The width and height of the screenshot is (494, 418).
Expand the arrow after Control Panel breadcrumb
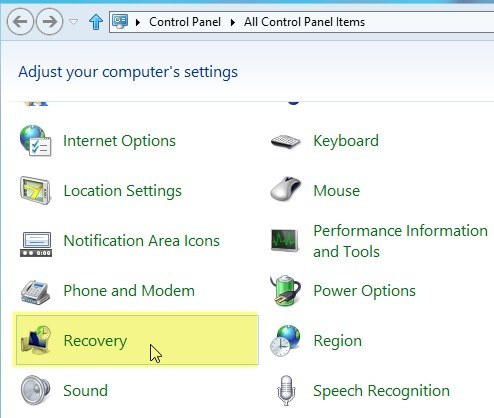pyautogui.click(x=233, y=22)
